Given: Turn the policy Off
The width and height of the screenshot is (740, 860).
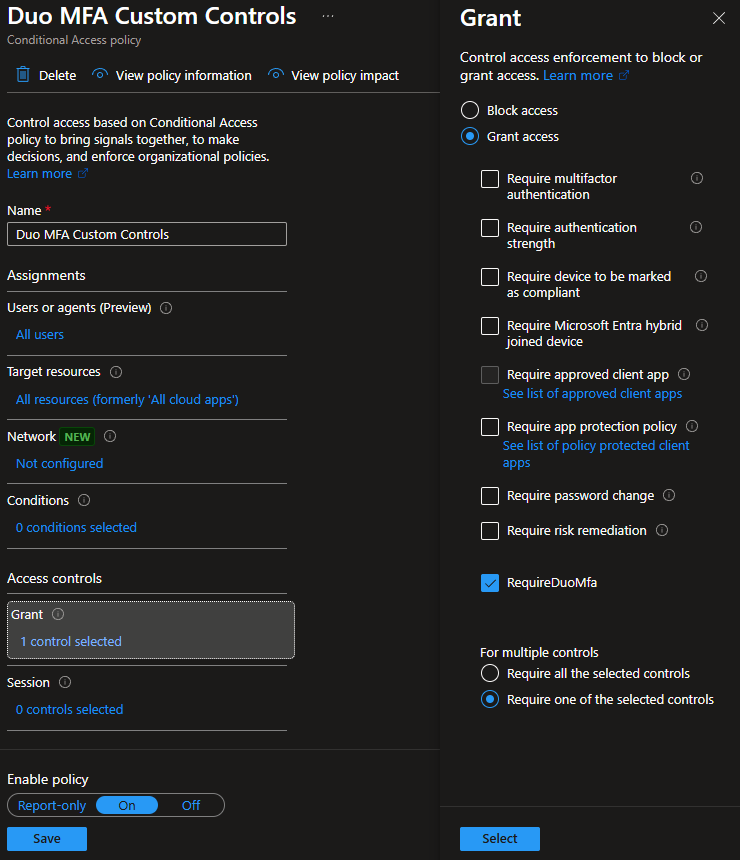Looking at the screenshot, I should (x=190, y=805).
